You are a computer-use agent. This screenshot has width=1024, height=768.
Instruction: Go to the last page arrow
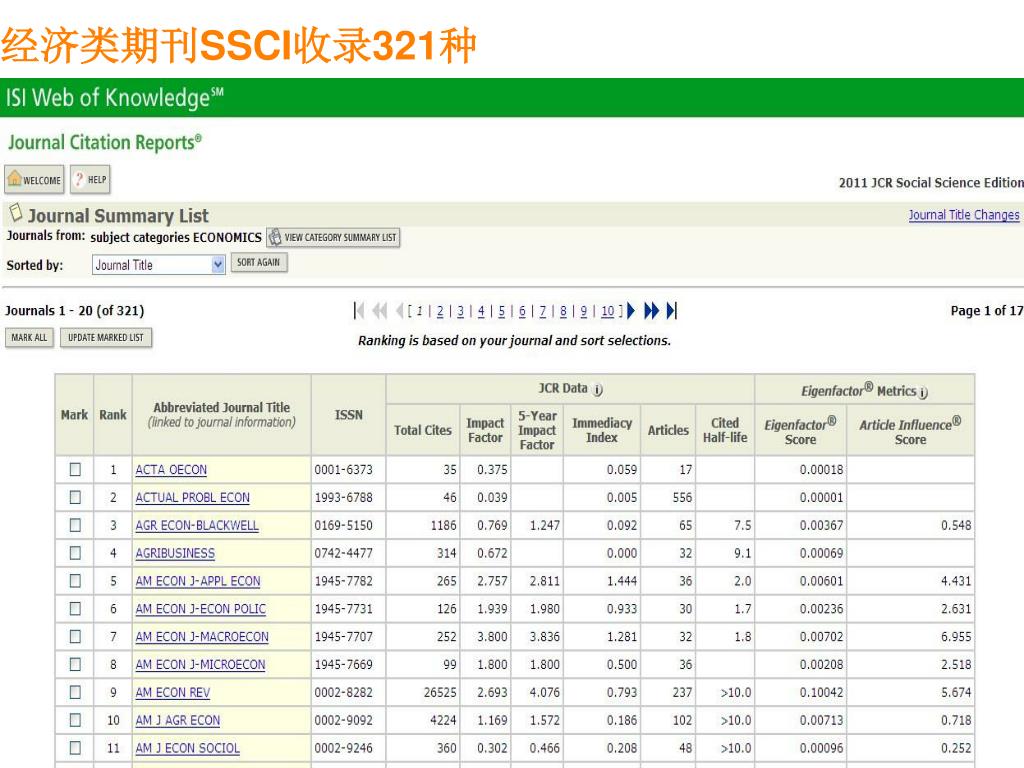click(x=672, y=311)
